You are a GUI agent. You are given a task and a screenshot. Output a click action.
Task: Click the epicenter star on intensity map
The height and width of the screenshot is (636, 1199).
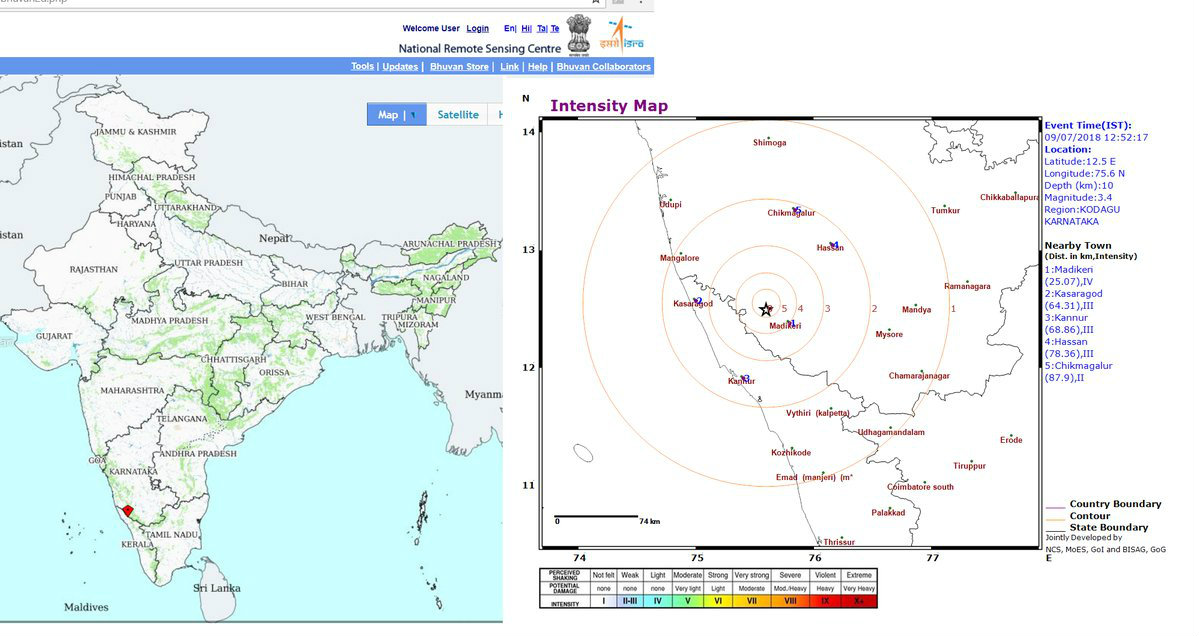coord(765,309)
